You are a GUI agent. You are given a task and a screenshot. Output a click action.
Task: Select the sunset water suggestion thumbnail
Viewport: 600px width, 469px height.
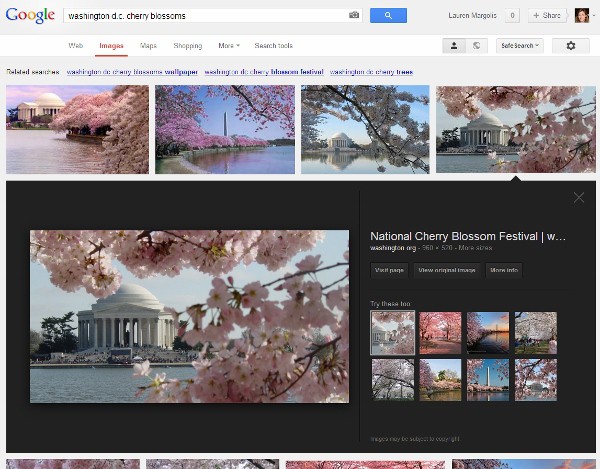click(x=488, y=333)
